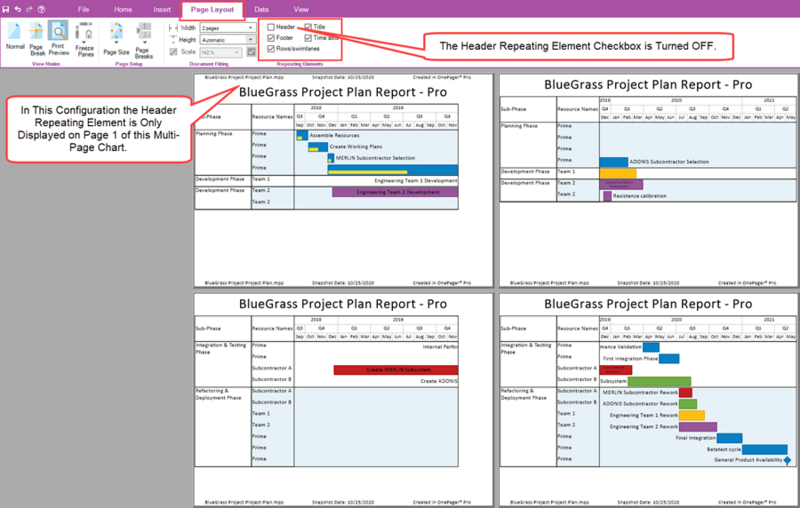Open the Help question mark icon
800x508 pixels.
[x=42, y=9]
